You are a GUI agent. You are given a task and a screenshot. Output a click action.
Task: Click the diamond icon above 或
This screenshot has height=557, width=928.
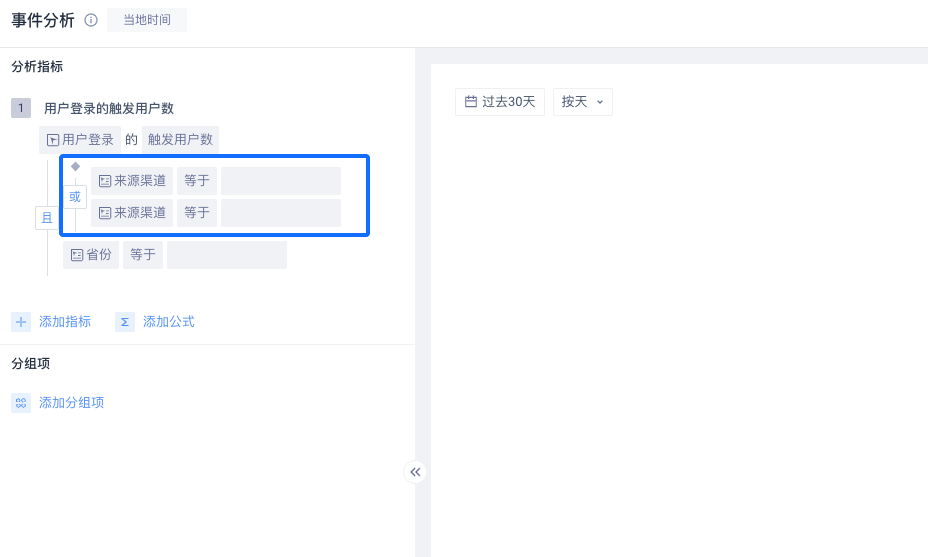pyautogui.click(x=75, y=166)
